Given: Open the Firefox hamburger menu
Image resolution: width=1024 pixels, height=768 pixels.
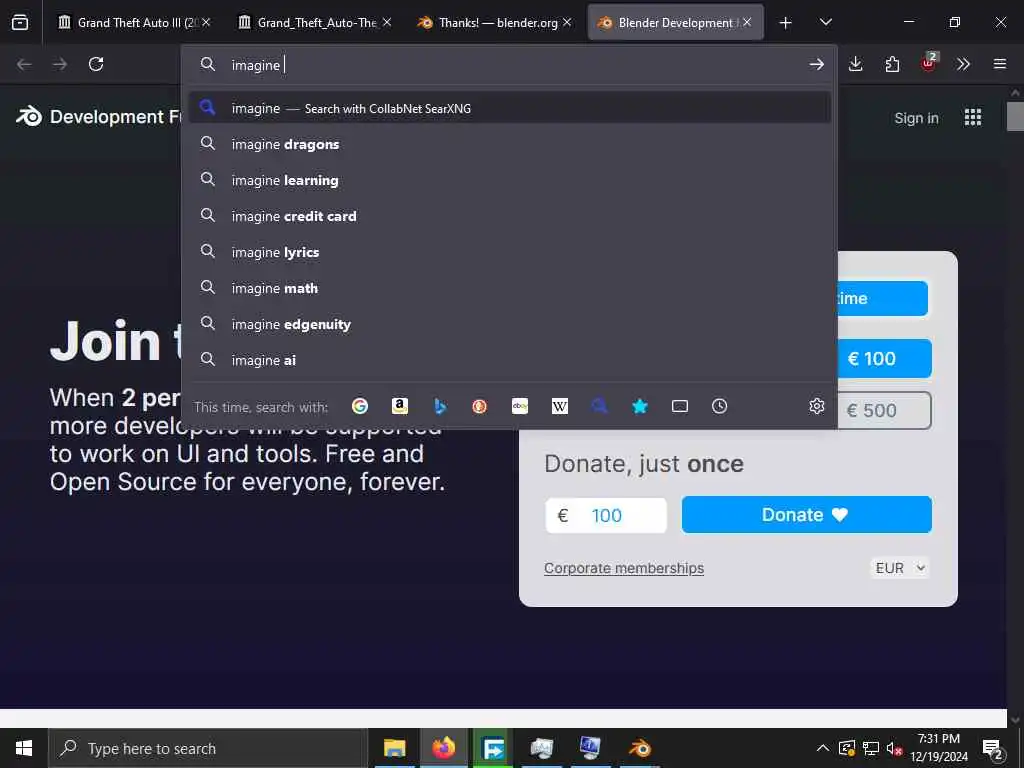Looking at the screenshot, I should coord(1000,64).
